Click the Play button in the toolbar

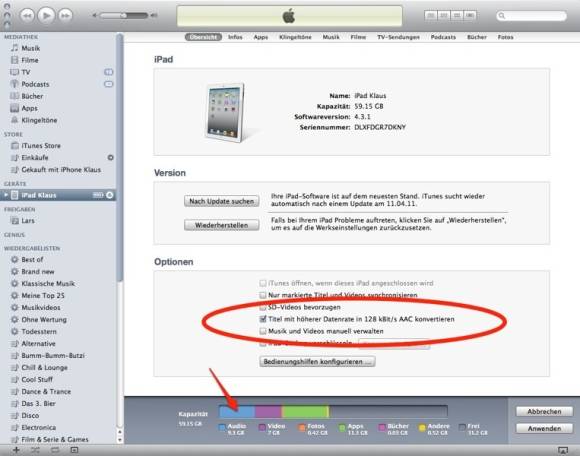tap(46, 16)
